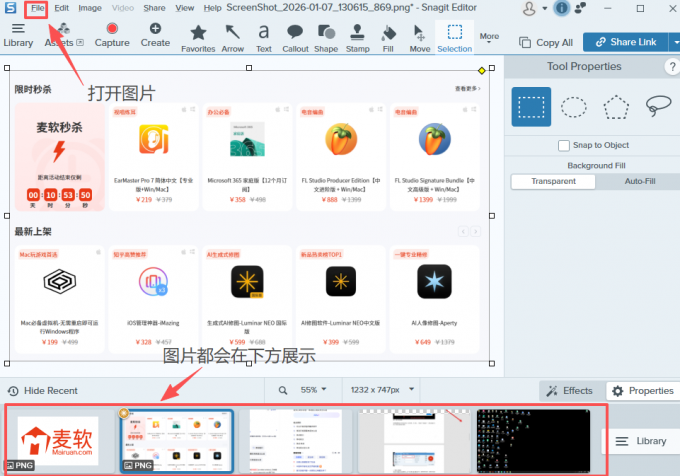Expand the More tools dropdown
The image size is (680, 476).
[x=489, y=38]
